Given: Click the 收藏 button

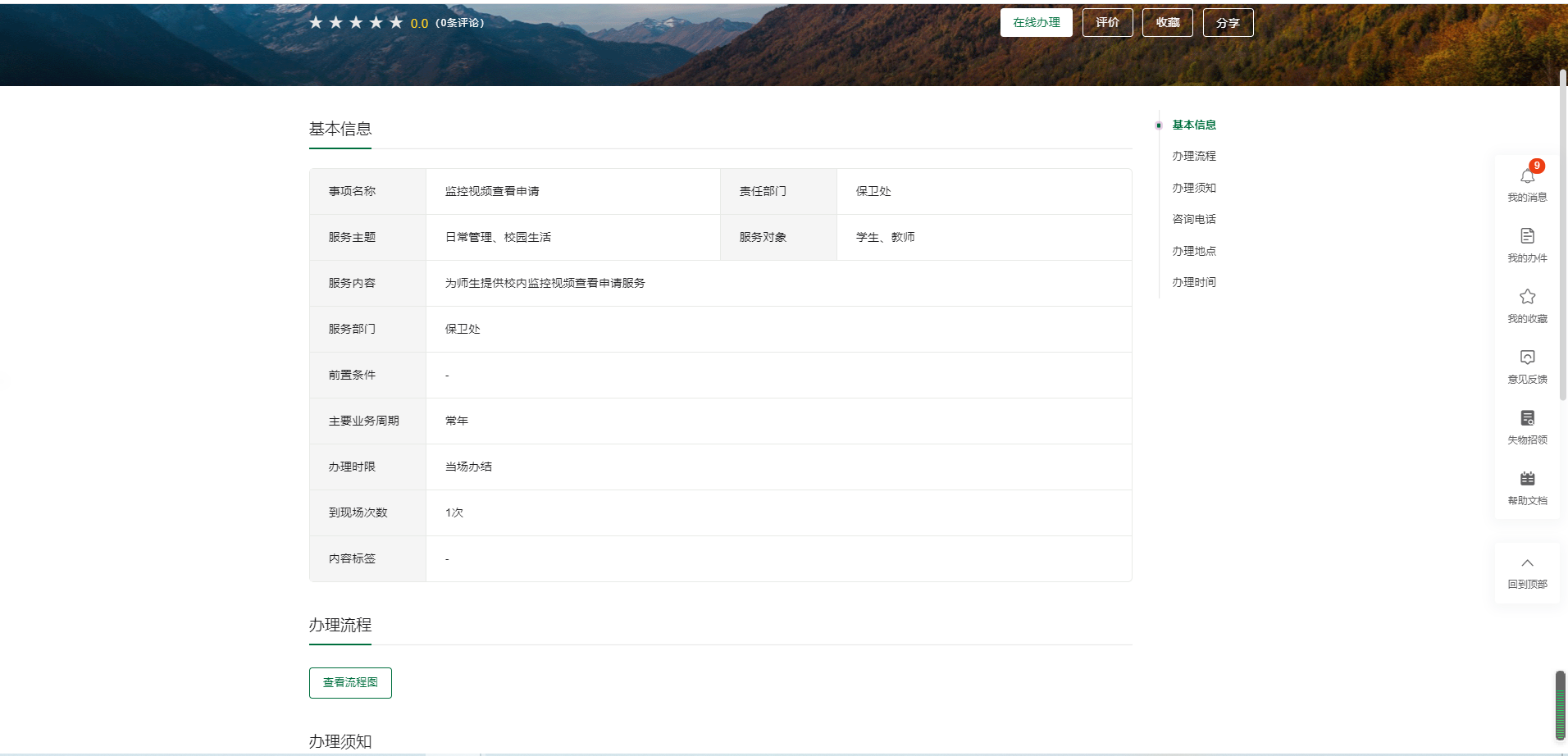Looking at the screenshot, I should point(1168,23).
